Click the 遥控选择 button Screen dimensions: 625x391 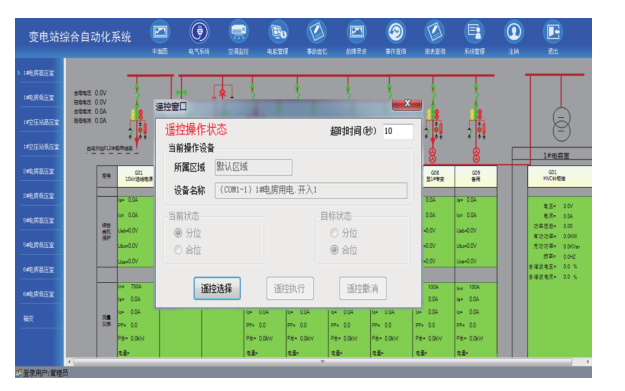[x=217, y=288]
